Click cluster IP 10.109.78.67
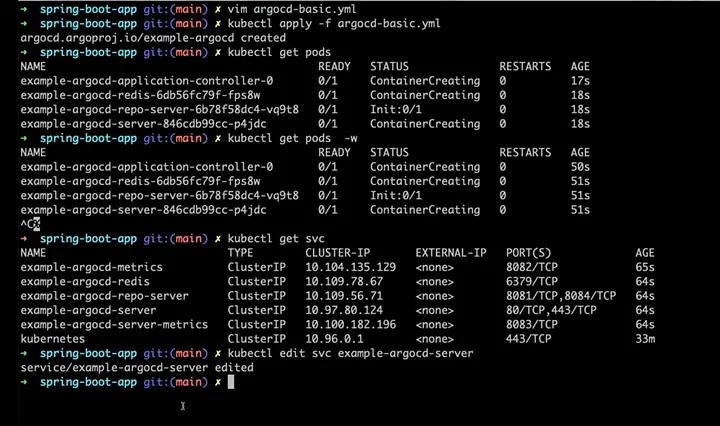Viewport: 720px width, 426px height. coord(344,282)
